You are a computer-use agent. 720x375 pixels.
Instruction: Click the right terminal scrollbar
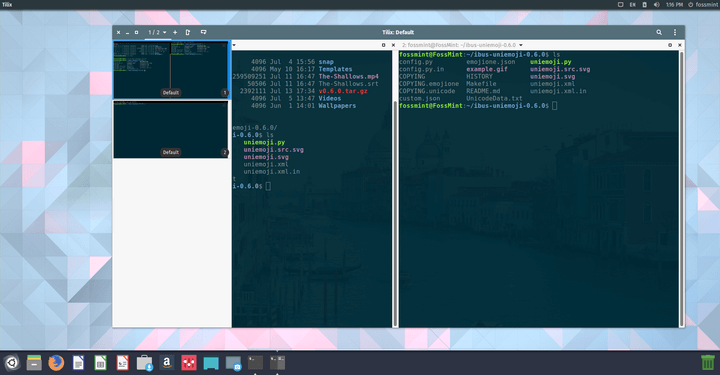pos(681,189)
